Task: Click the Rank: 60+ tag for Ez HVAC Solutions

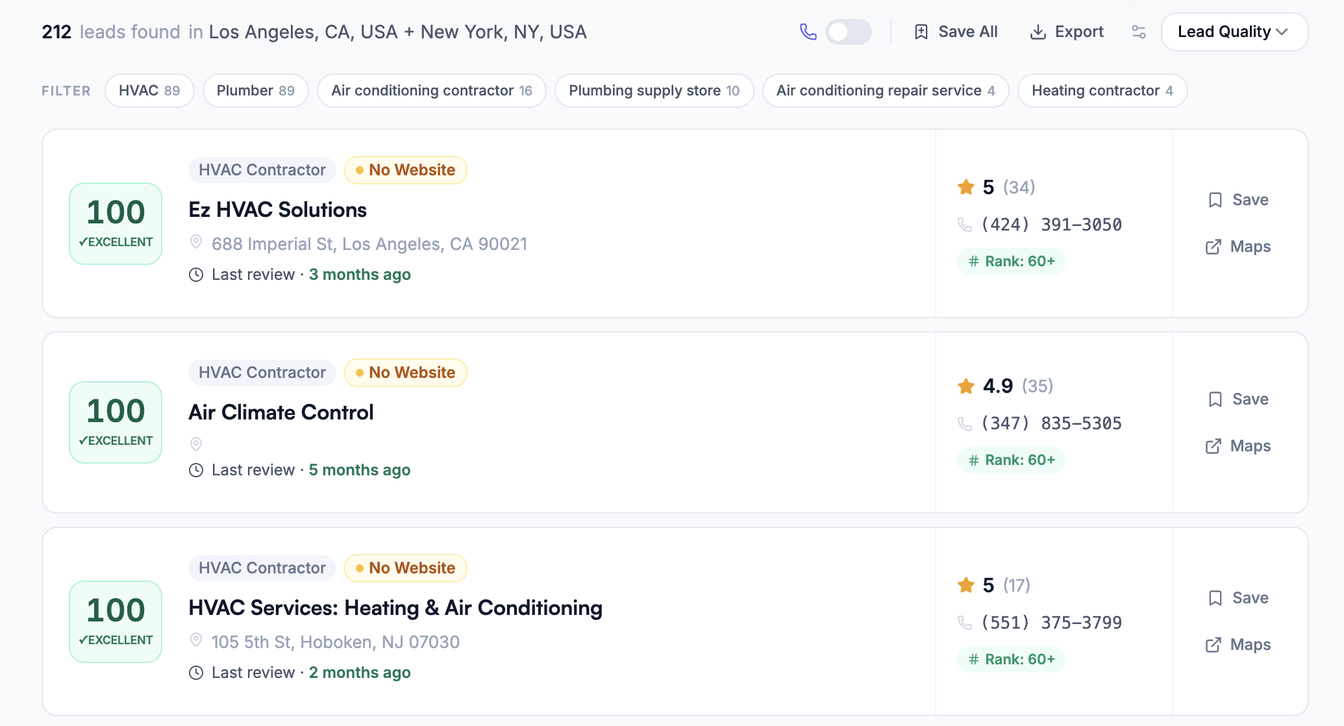Action: (x=1011, y=262)
